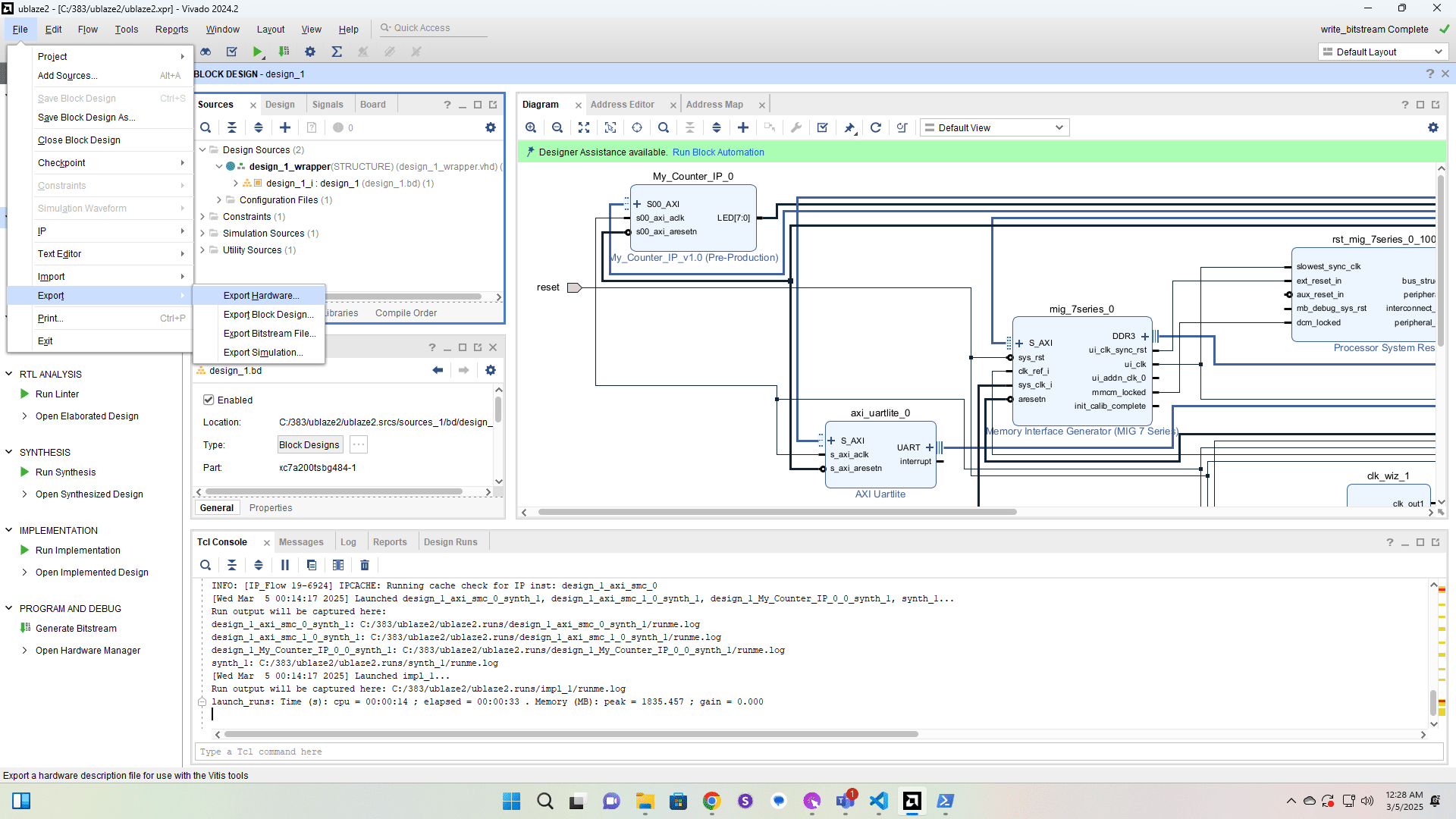The image size is (1456, 819).
Task: Click the Generate Bitstream button
Action: click(x=76, y=629)
